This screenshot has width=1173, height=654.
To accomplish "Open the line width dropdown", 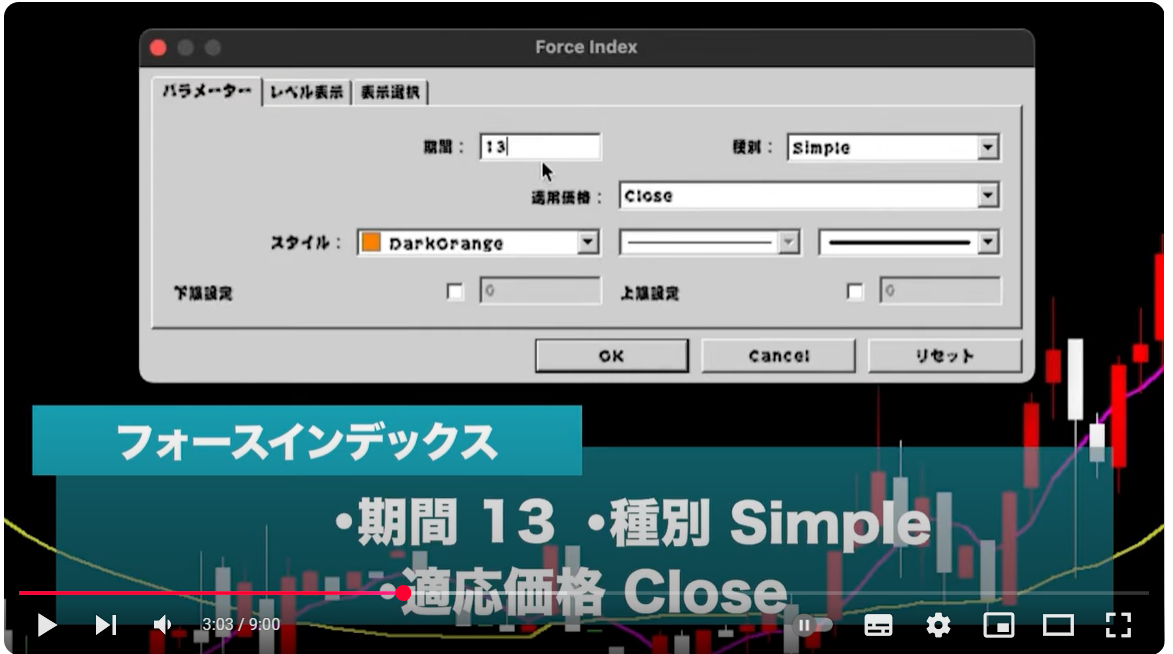I will pyautogui.click(x=910, y=242).
